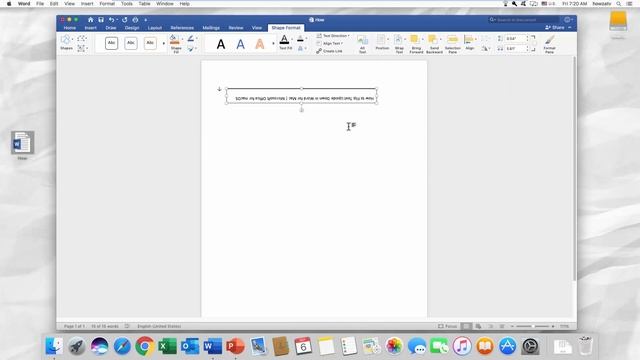The width and height of the screenshot is (640, 360).
Task: Apply the orange WordArt A style
Action: (260, 44)
